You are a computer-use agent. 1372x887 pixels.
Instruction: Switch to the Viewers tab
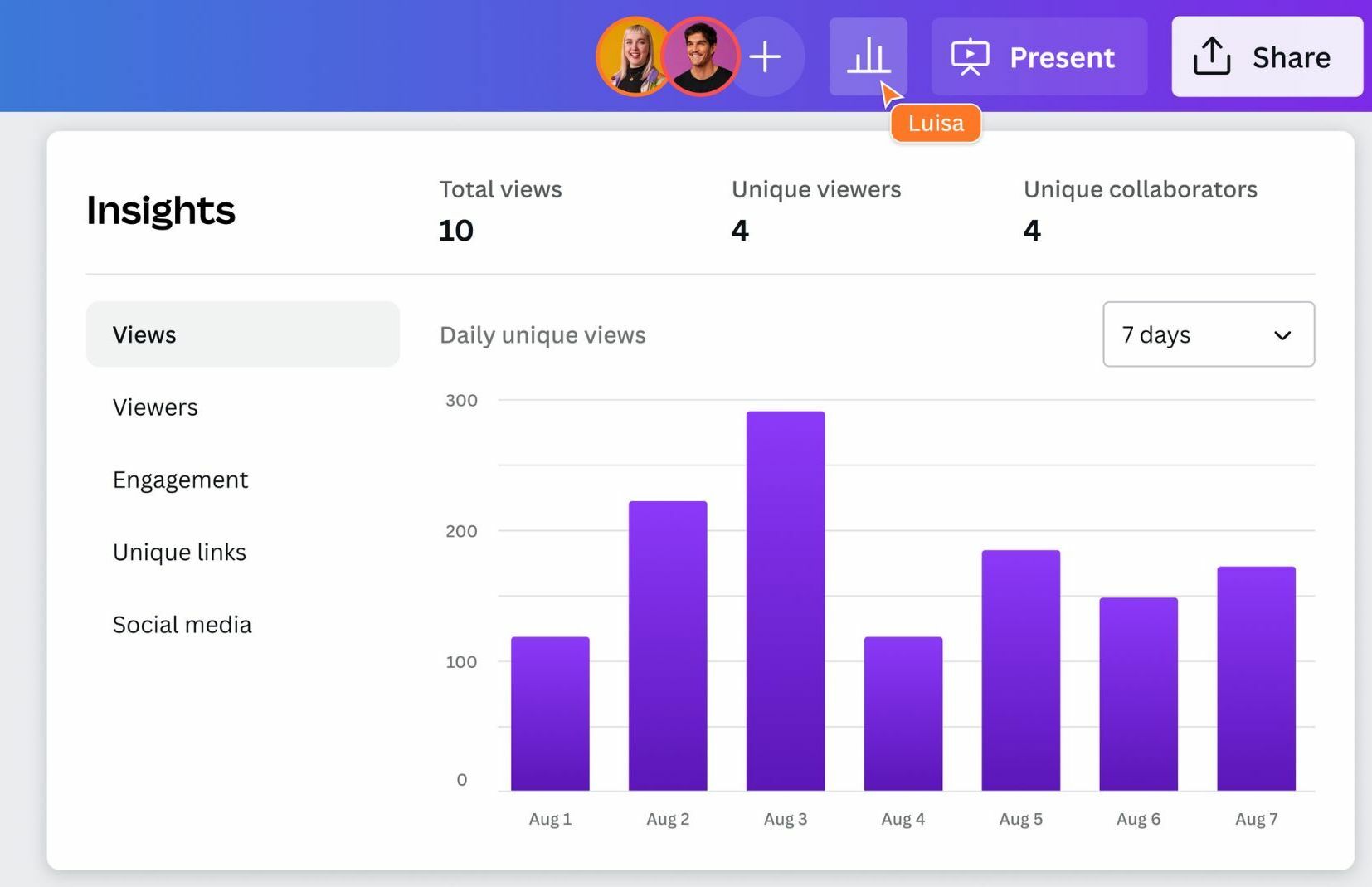(155, 407)
